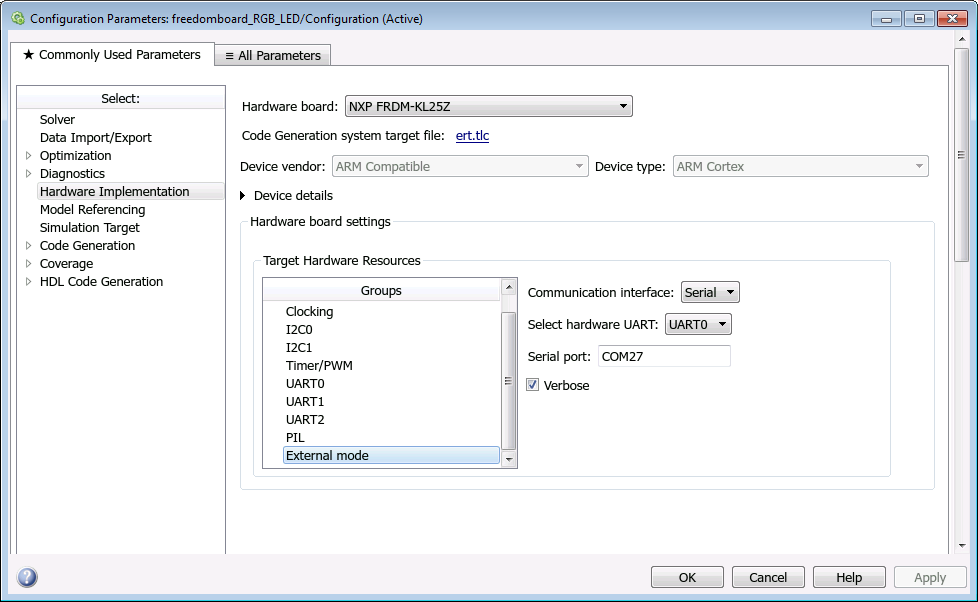Select Solver in the left pane
The image size is (978, 602).
57,119
